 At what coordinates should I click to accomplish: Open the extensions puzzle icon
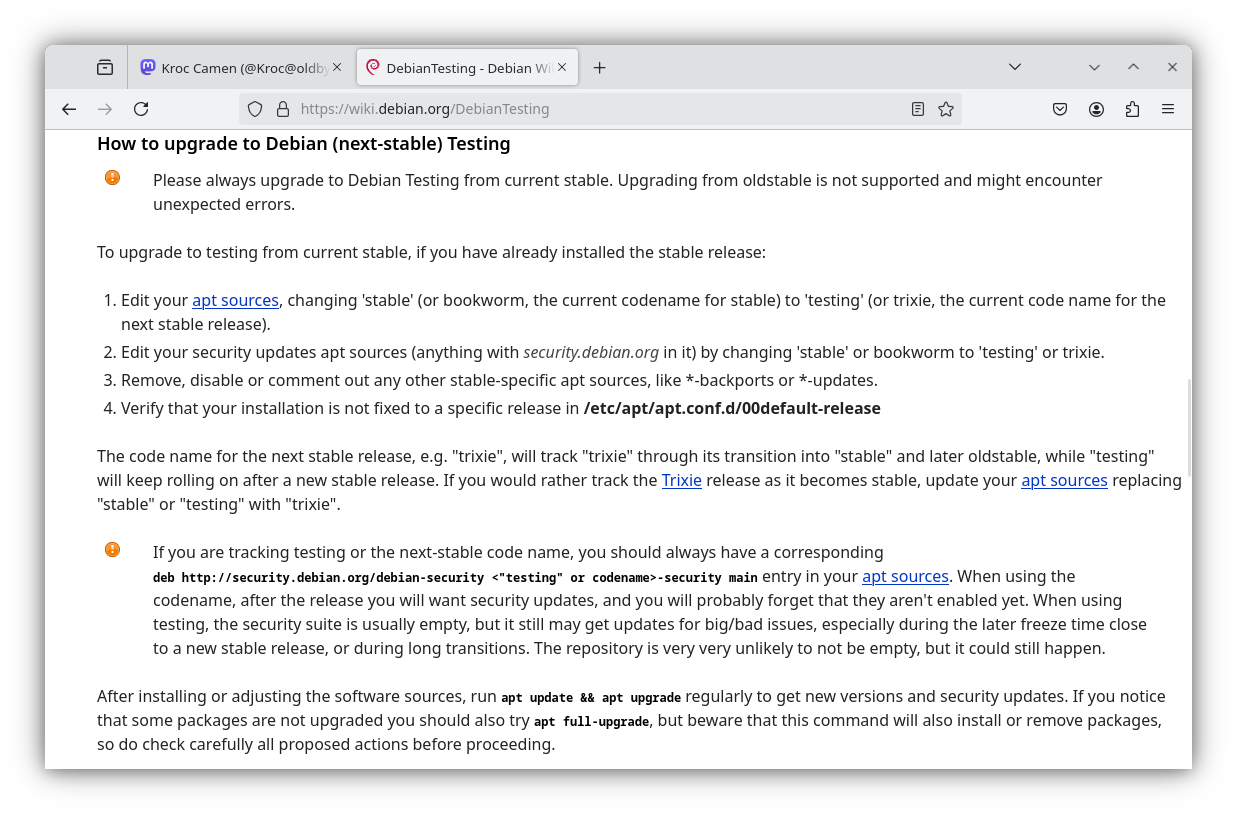click(1132, 109)
